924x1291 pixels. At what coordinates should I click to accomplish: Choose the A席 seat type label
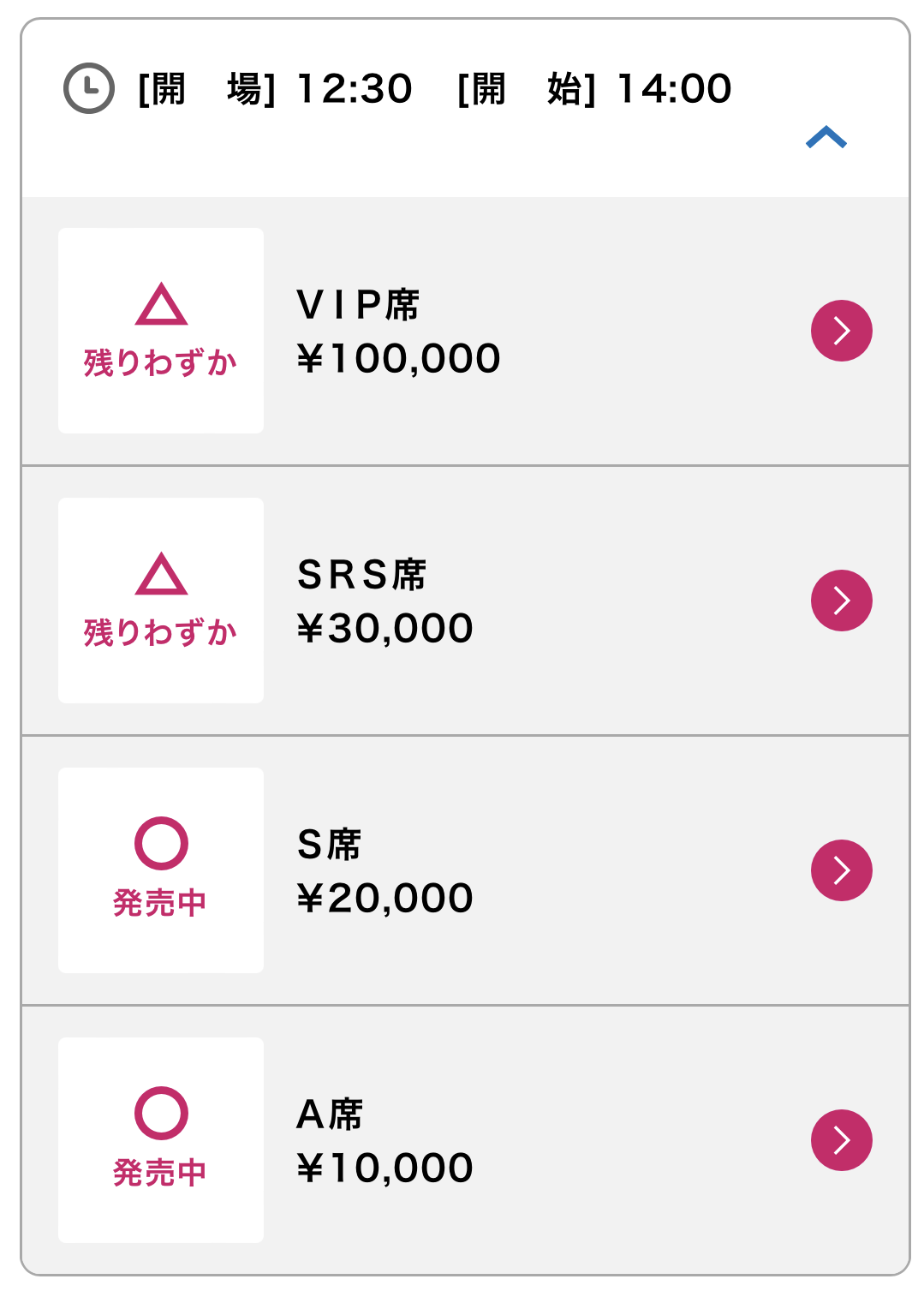click(330, 1115)
